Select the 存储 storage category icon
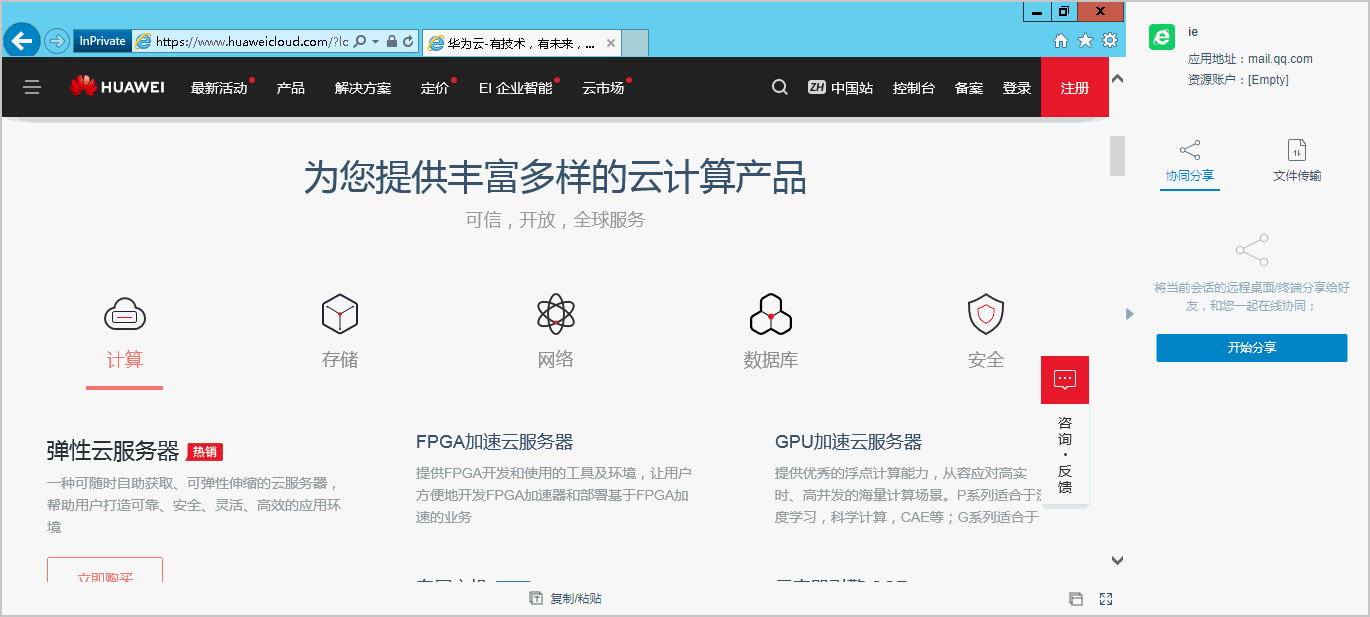Screen dimensions: 1370x617 point(340,315)
